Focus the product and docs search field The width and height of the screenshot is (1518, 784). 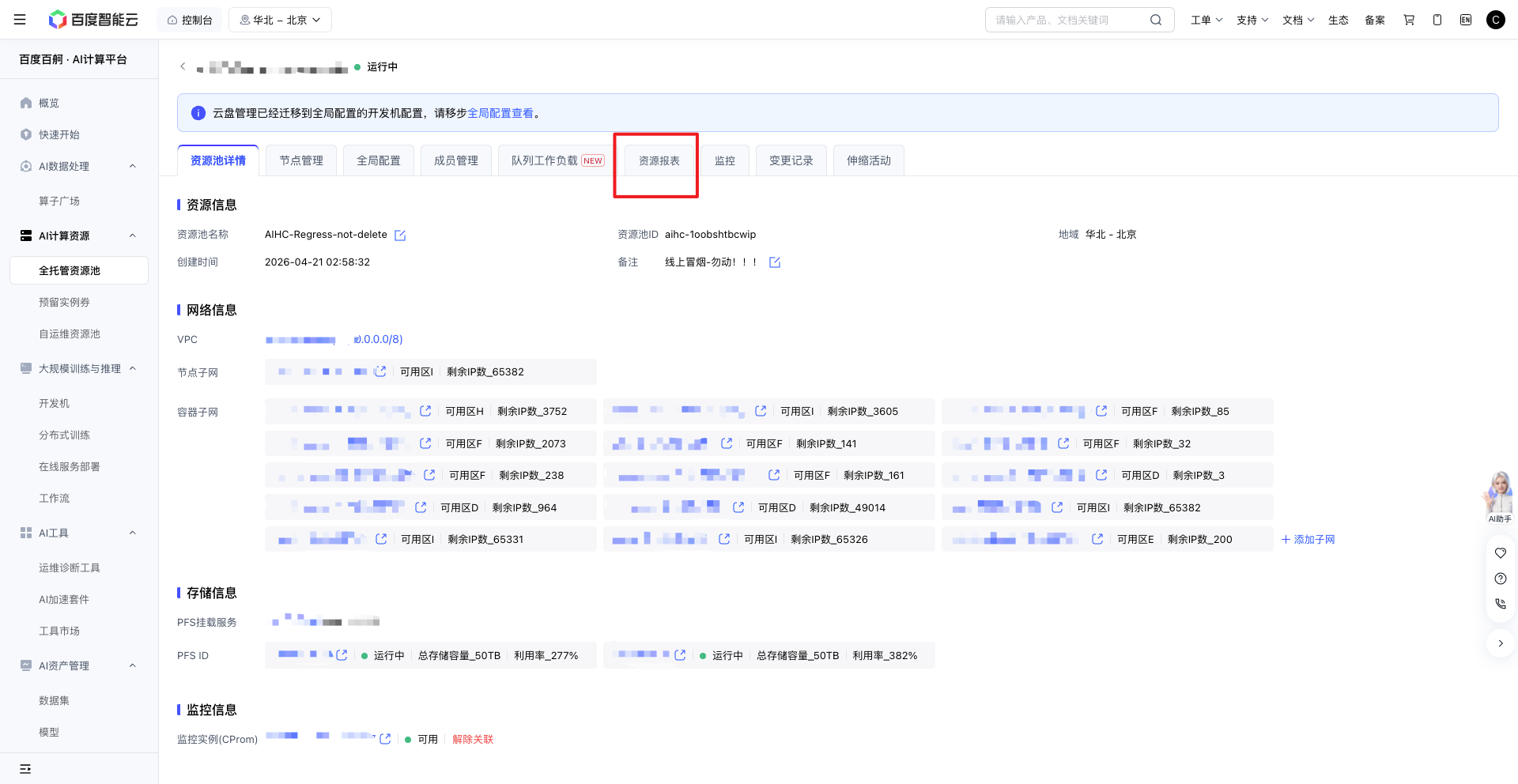click(1067, 20)
